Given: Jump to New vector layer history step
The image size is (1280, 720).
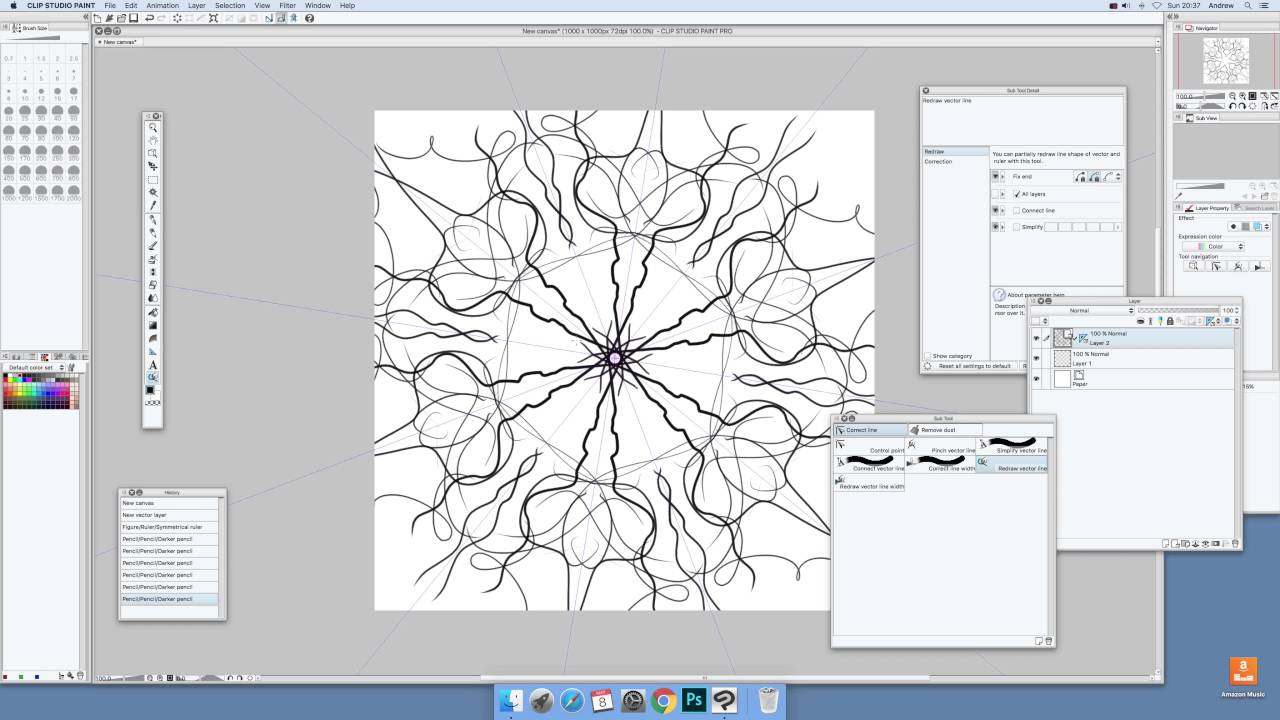Looking at the screenshot, I should coord(171,515).
